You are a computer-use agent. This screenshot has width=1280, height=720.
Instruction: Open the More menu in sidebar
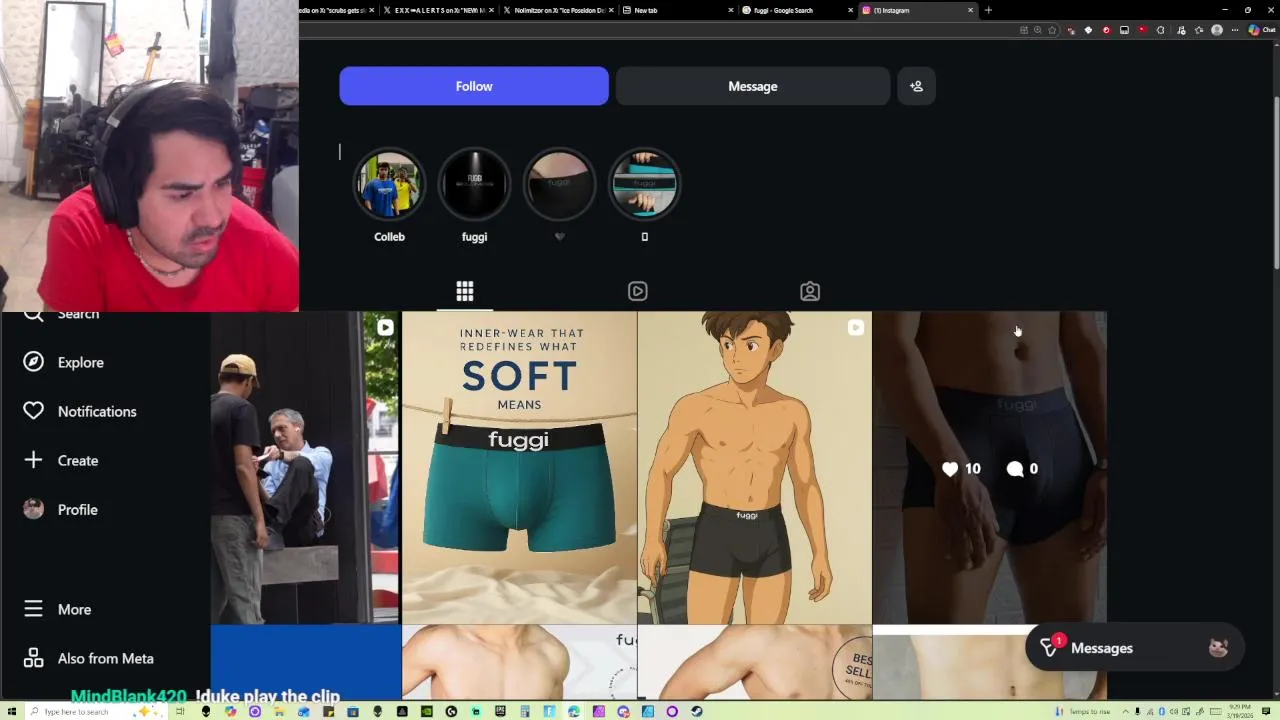(x=58, y=609)
